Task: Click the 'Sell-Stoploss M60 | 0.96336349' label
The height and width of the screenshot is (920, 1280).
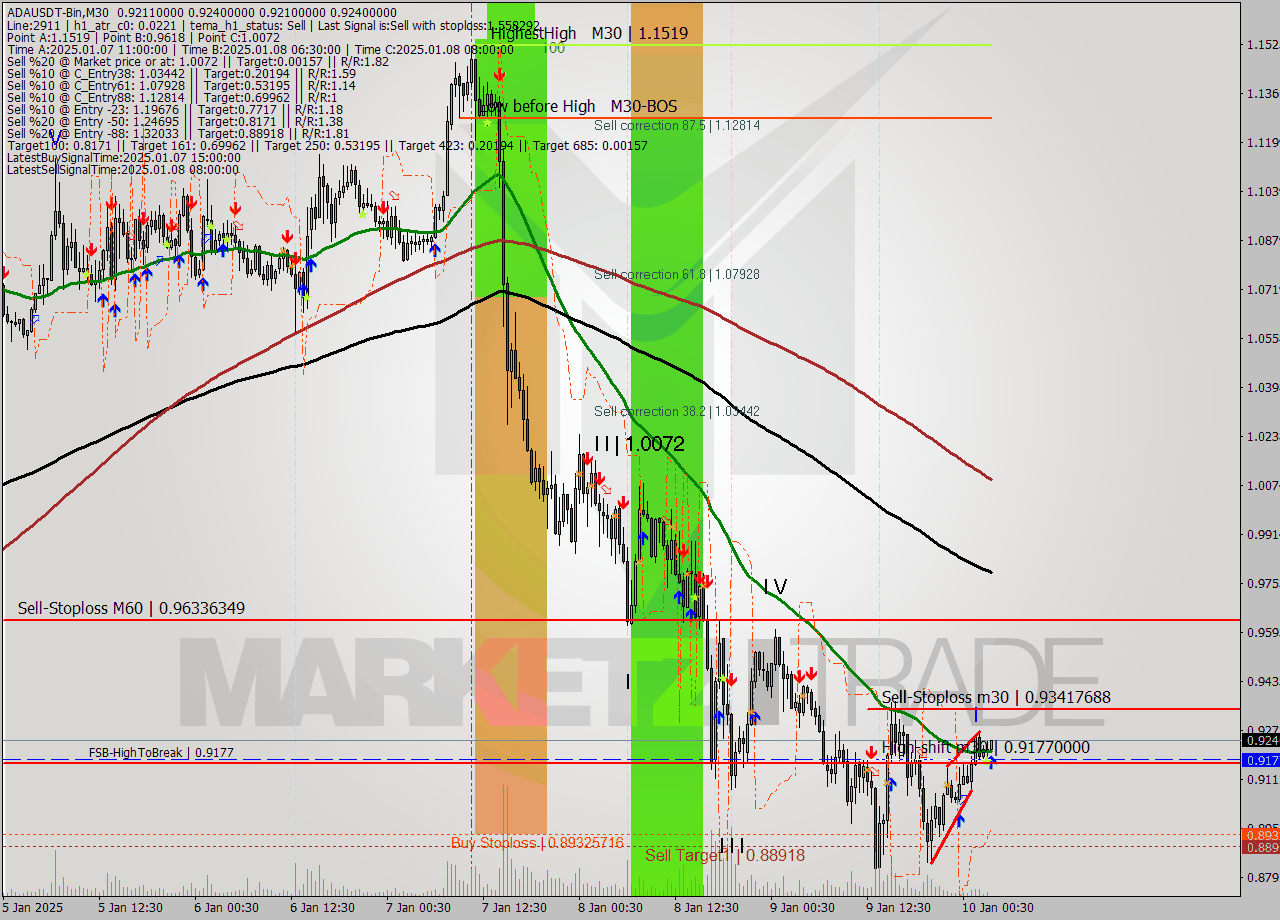Action: (131, 608)
